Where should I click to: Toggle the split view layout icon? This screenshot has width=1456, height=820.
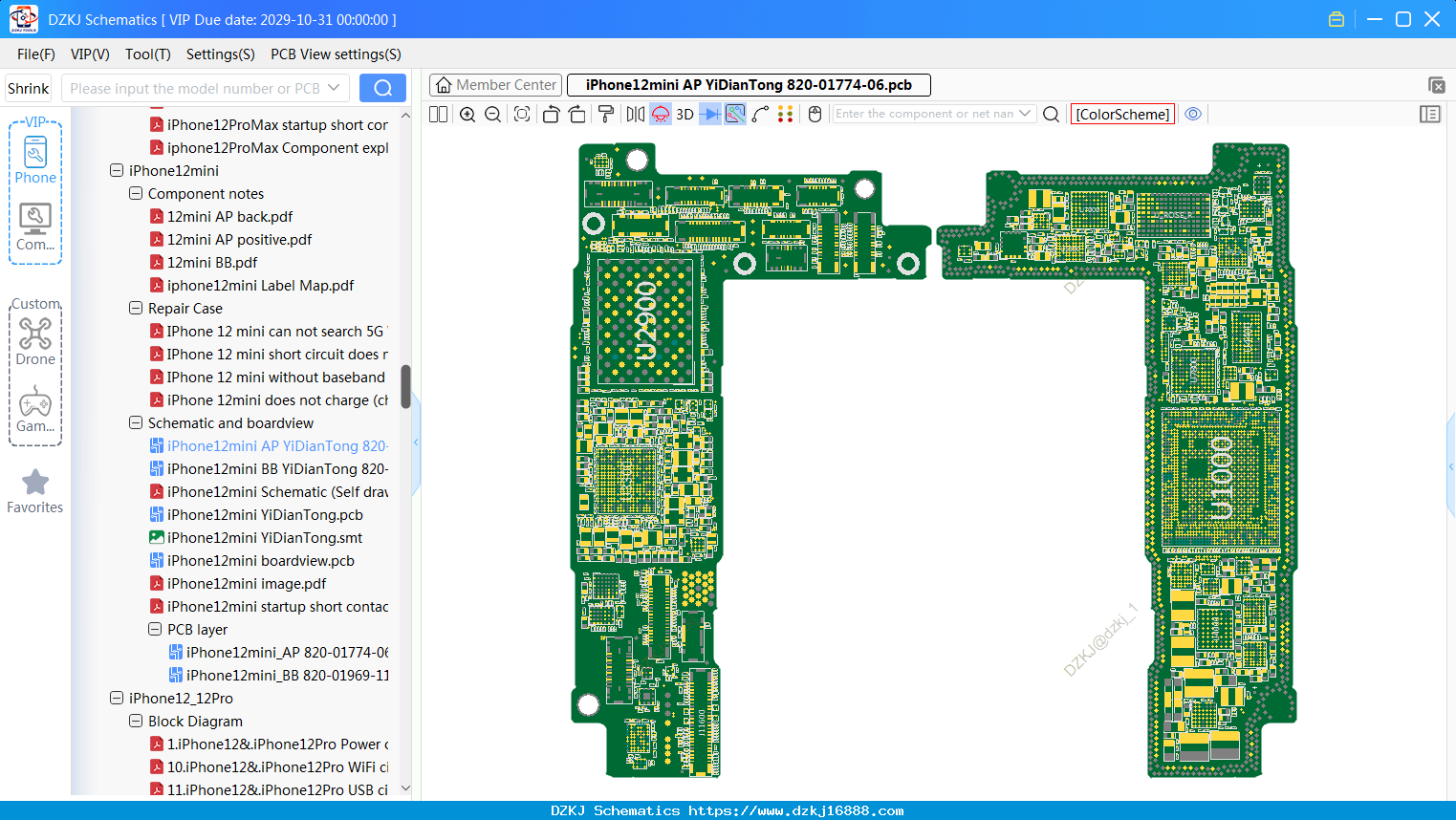tap(438, 114)
